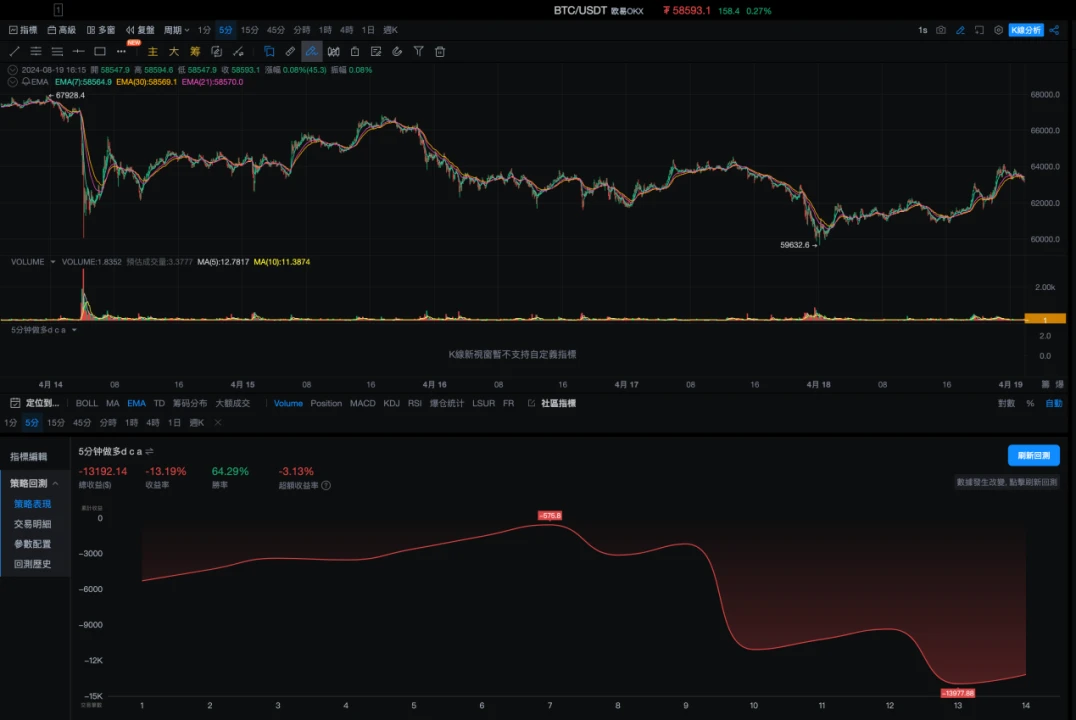Select the trend line drawing tool

pos(14,51)
